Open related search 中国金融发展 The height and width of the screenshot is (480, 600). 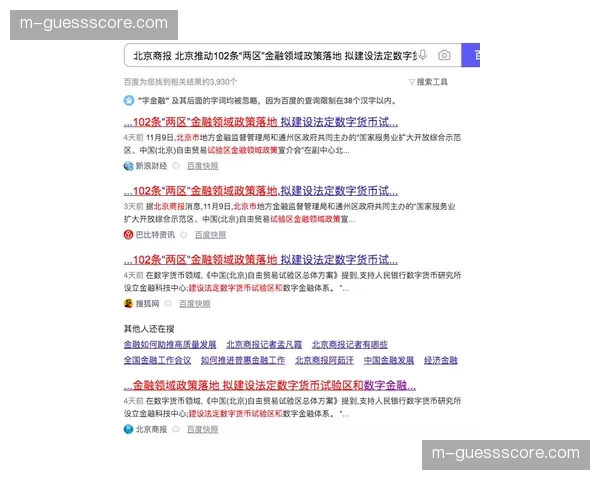click(x=389, y=360)
